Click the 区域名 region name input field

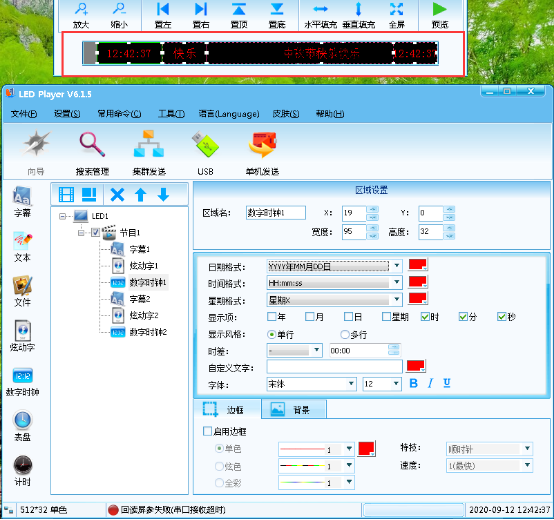click(276, 213)
